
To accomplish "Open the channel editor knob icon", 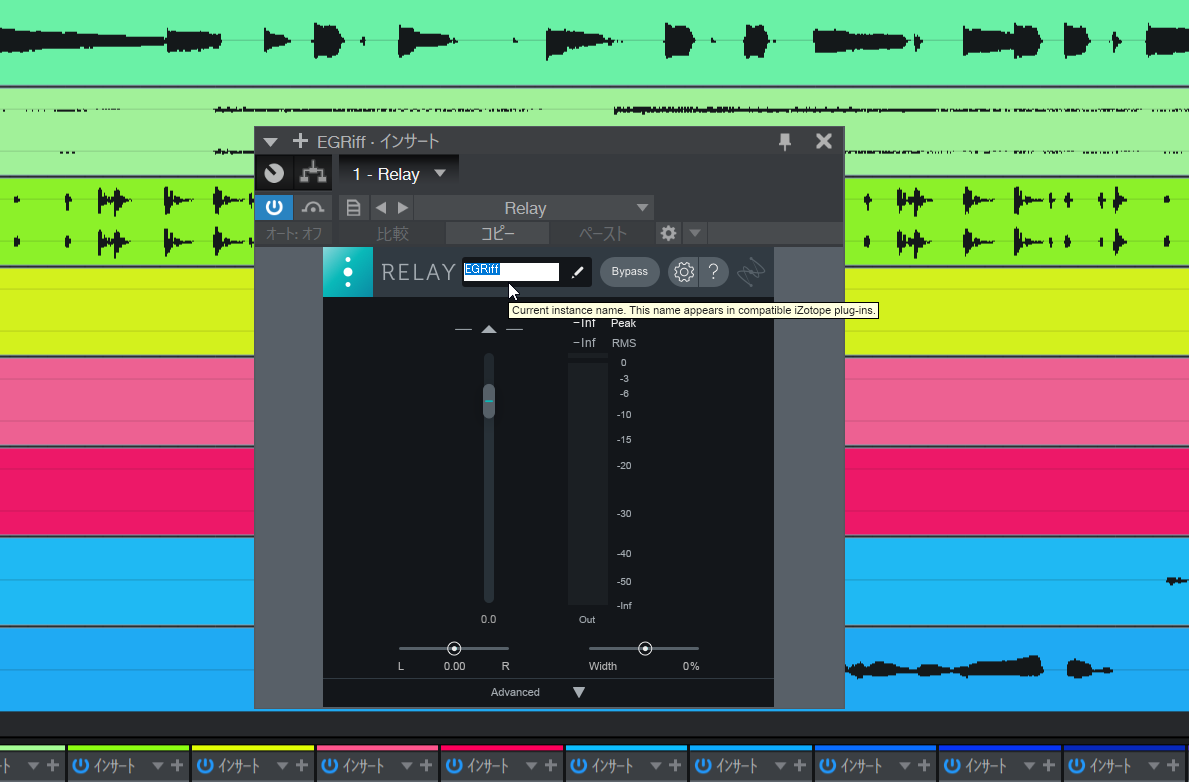I will click(x=274, y=174).
